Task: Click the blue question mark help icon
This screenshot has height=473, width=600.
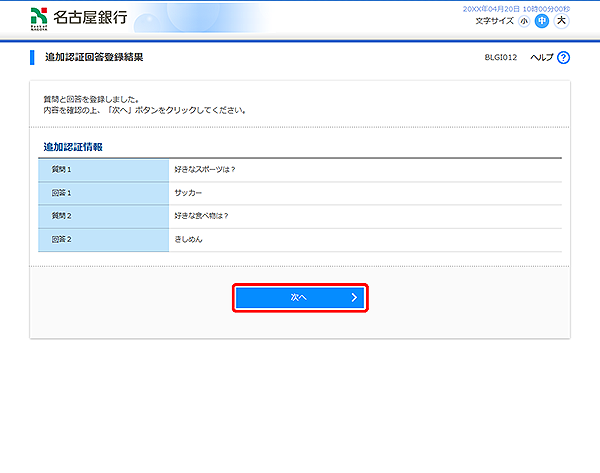Action: click(563, 58)
